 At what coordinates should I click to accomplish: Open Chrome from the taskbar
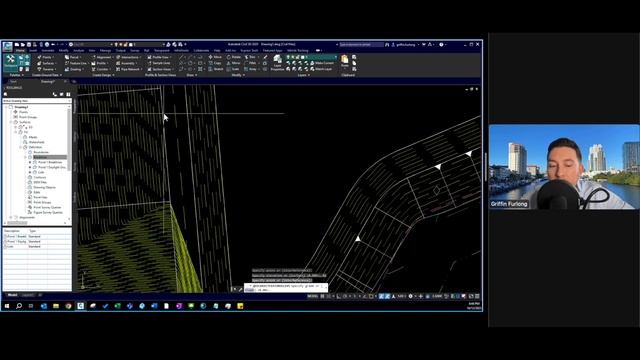click(68, 306)
